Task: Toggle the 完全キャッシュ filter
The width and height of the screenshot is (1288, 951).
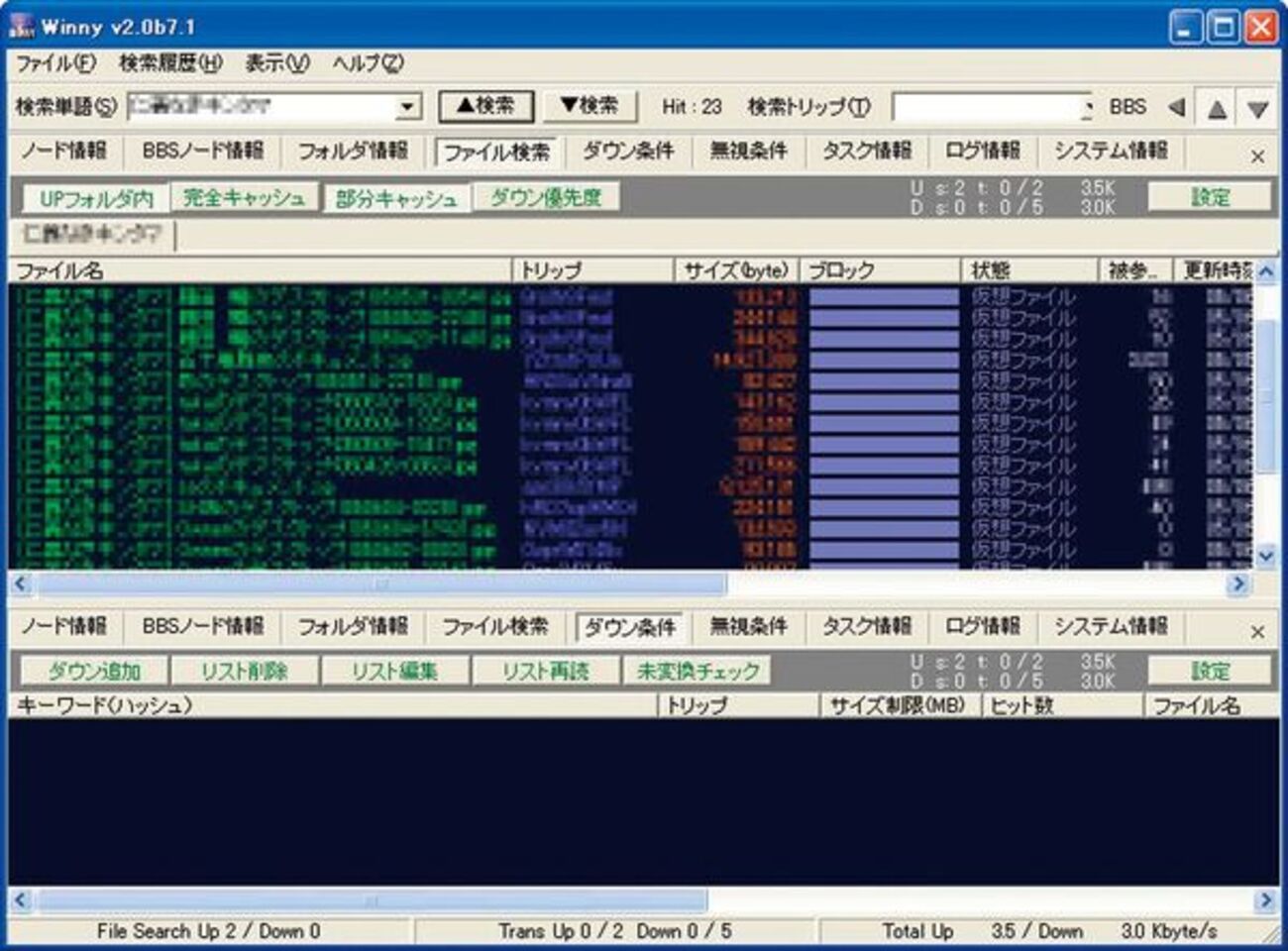Action: 243,196
